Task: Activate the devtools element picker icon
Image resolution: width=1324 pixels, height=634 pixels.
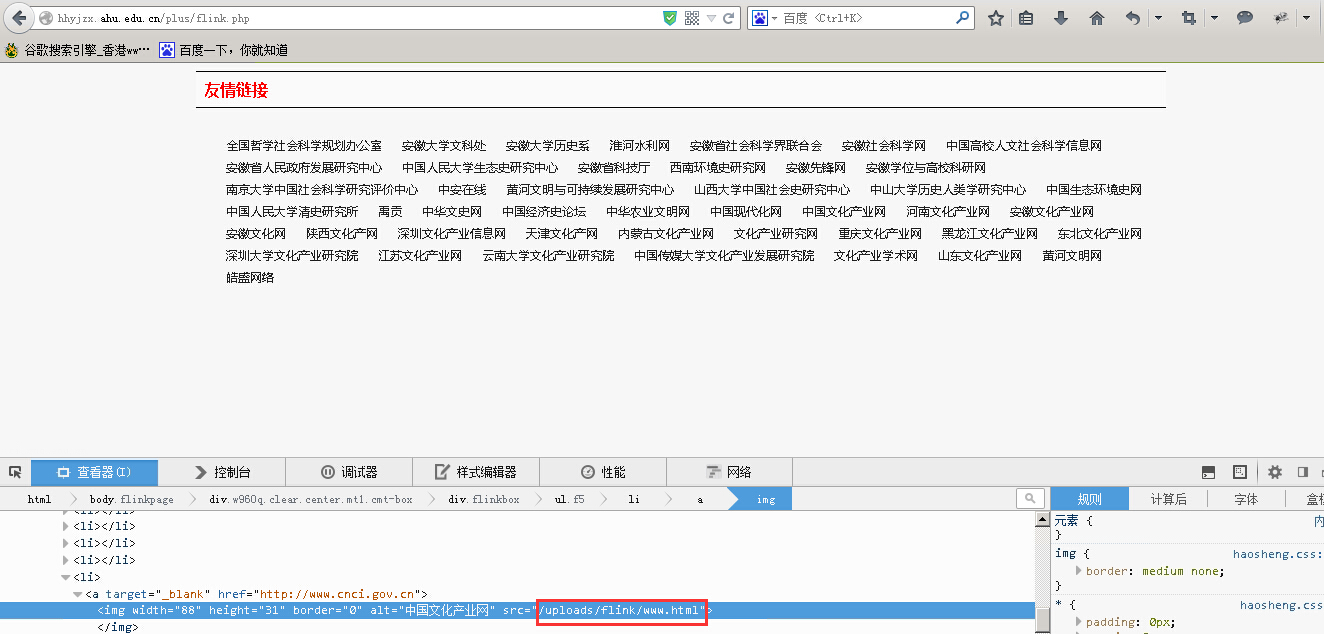Action: (x=15, y=472)
